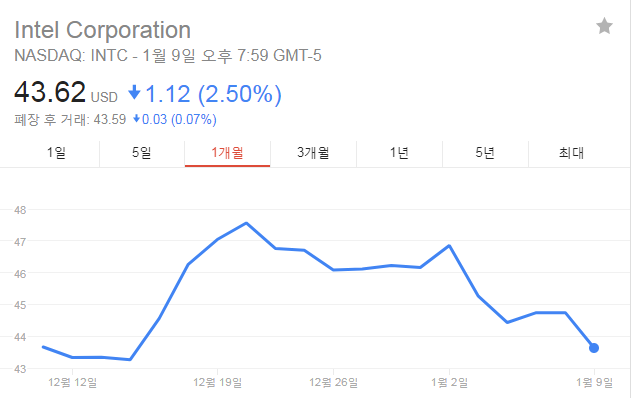This screenshot has height=398, width=631.
Task: Click the 1월 2일 axis label
Action: pyautogui.click(x=450, y=382)
